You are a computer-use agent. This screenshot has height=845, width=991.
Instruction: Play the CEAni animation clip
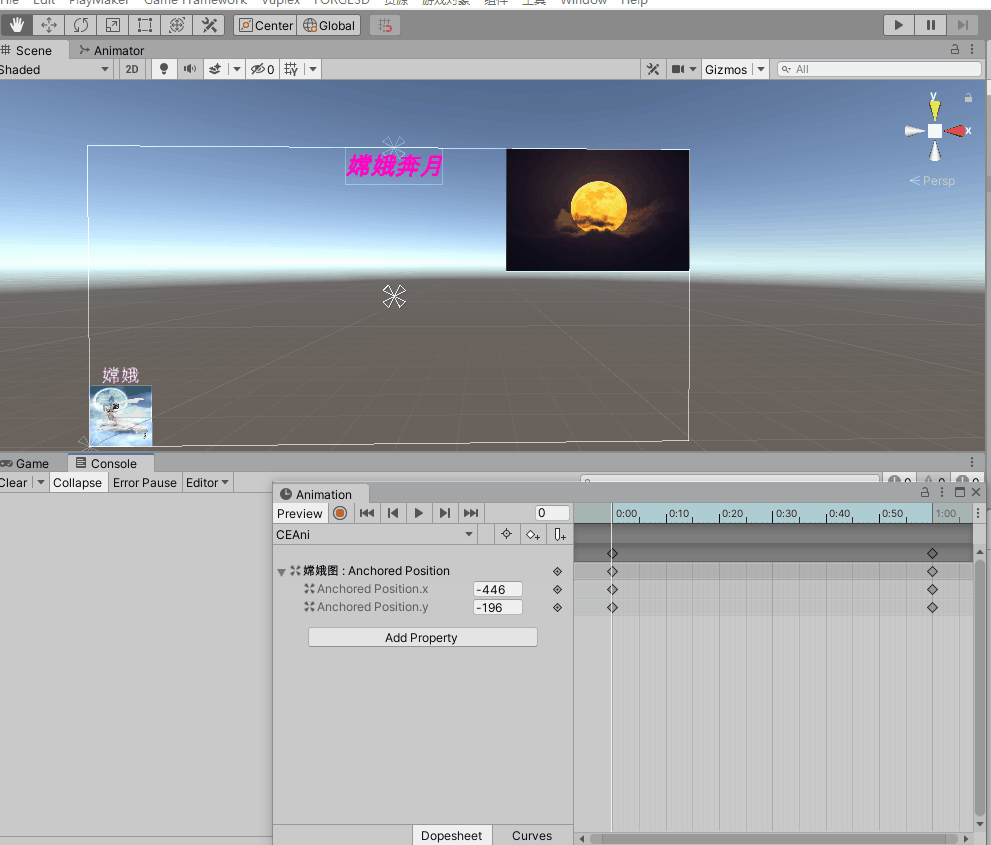(418, 513)
